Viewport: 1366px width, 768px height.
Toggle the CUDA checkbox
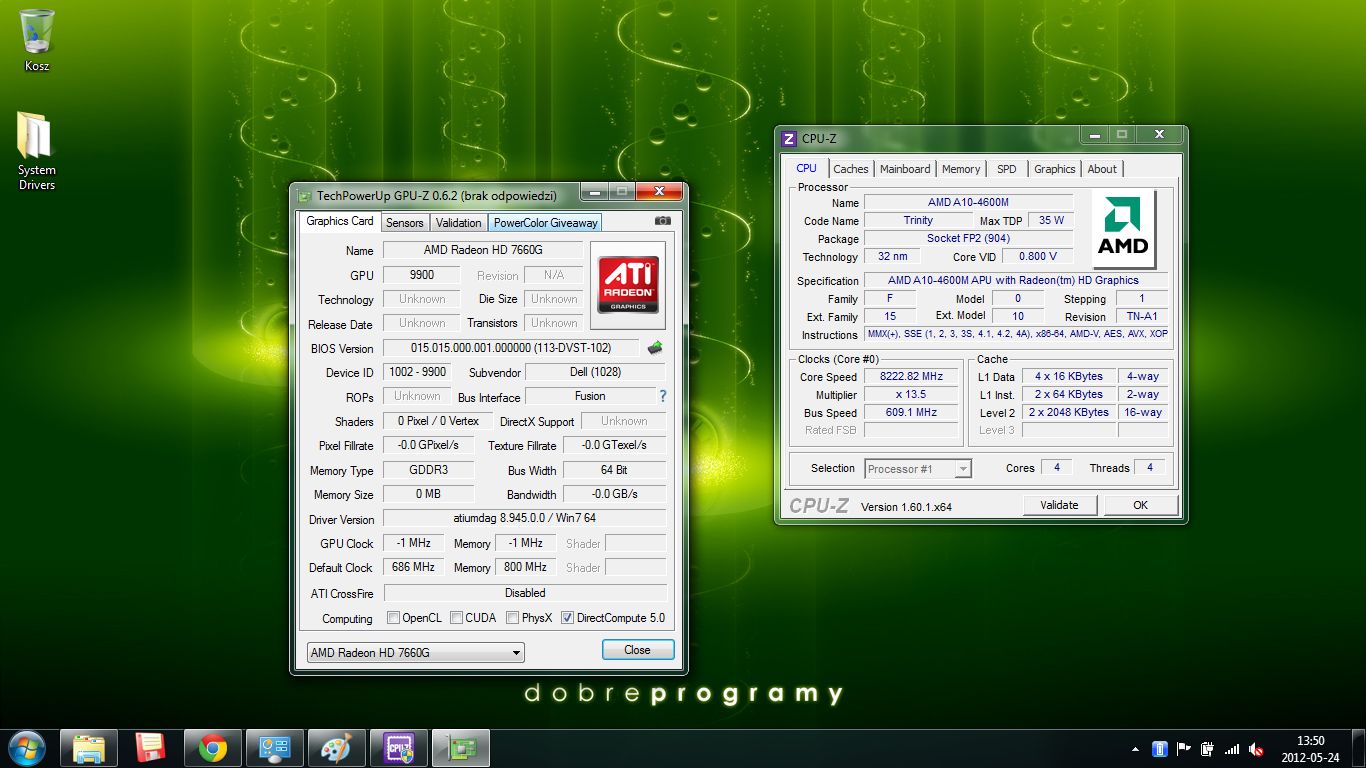pyautogui.click(x=456, y=618)
